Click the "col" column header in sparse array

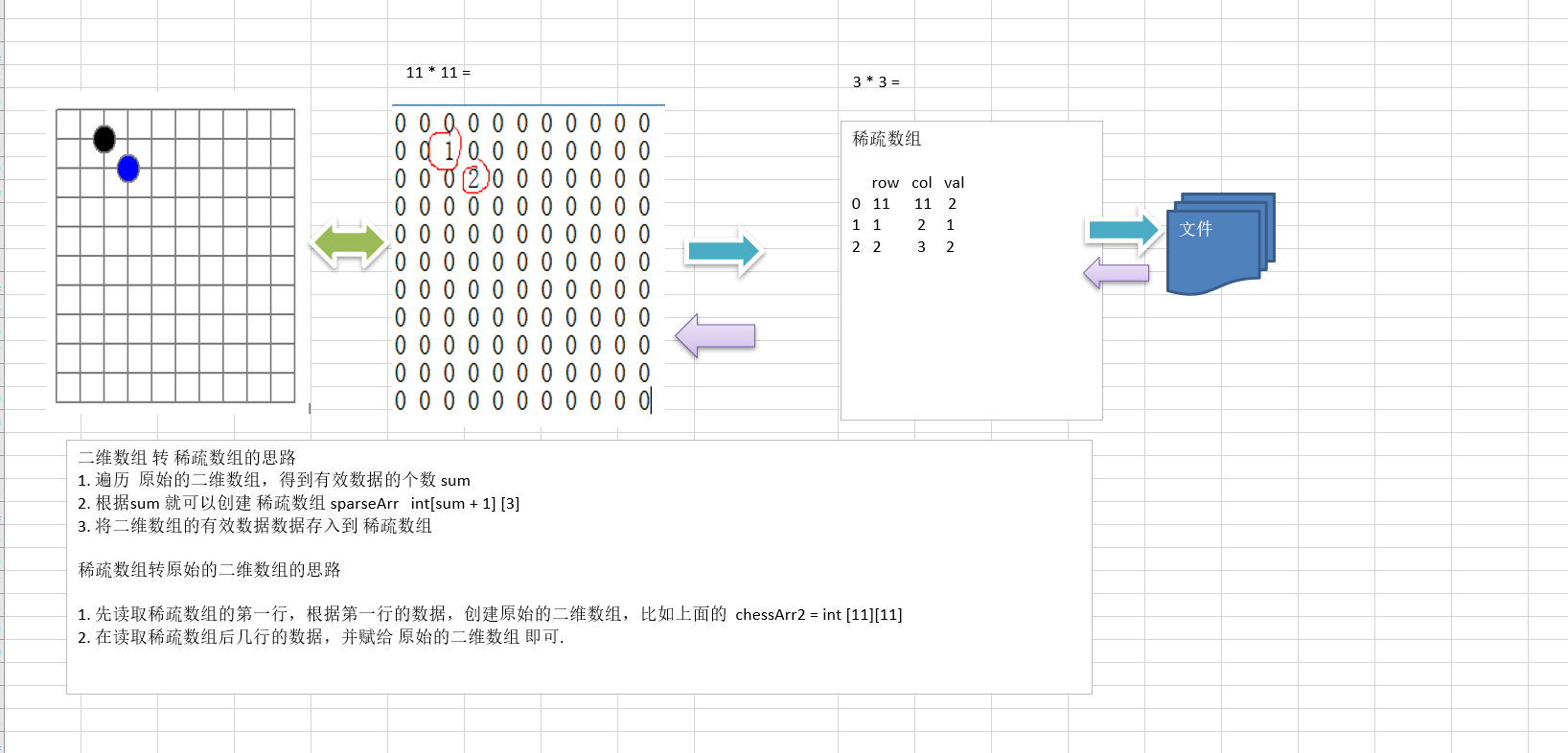click(x=921, y=183)
